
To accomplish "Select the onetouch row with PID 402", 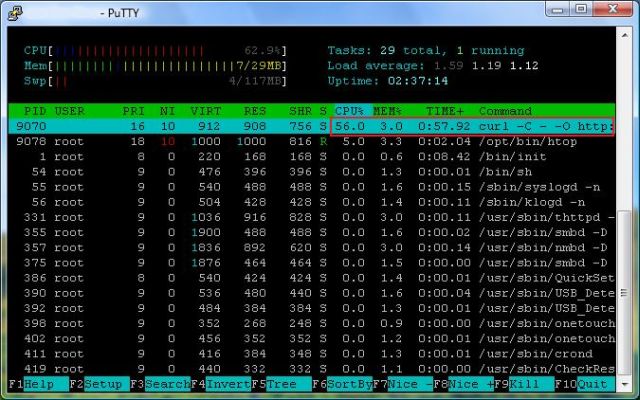I will (x=311, y=338).
